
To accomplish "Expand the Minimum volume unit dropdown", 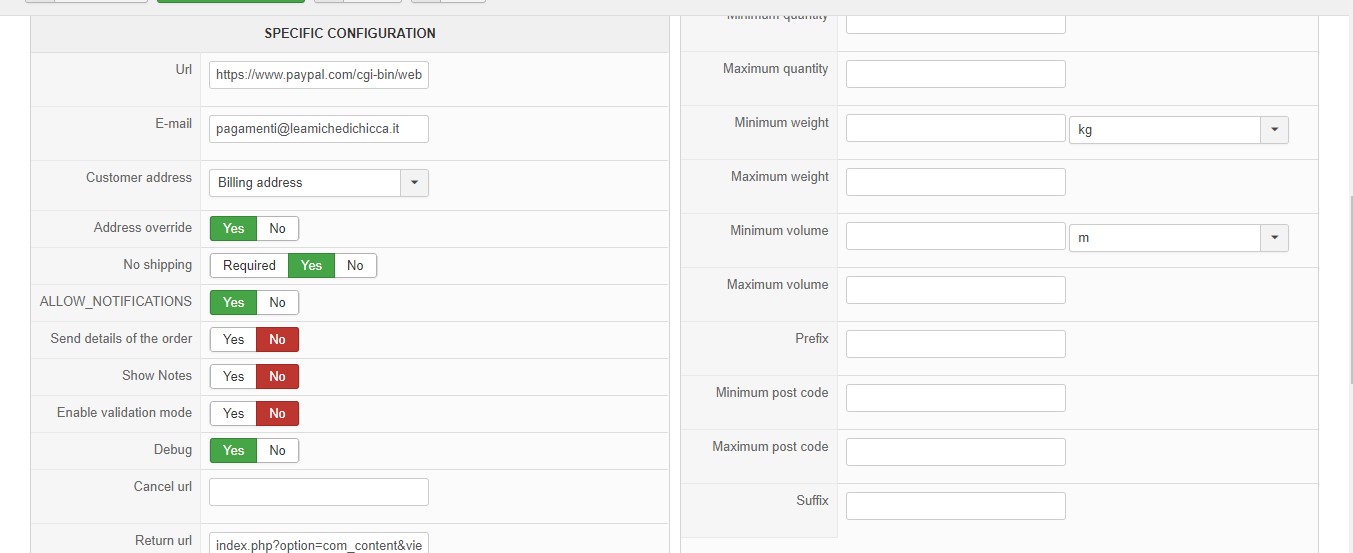I will (1274, 237).
